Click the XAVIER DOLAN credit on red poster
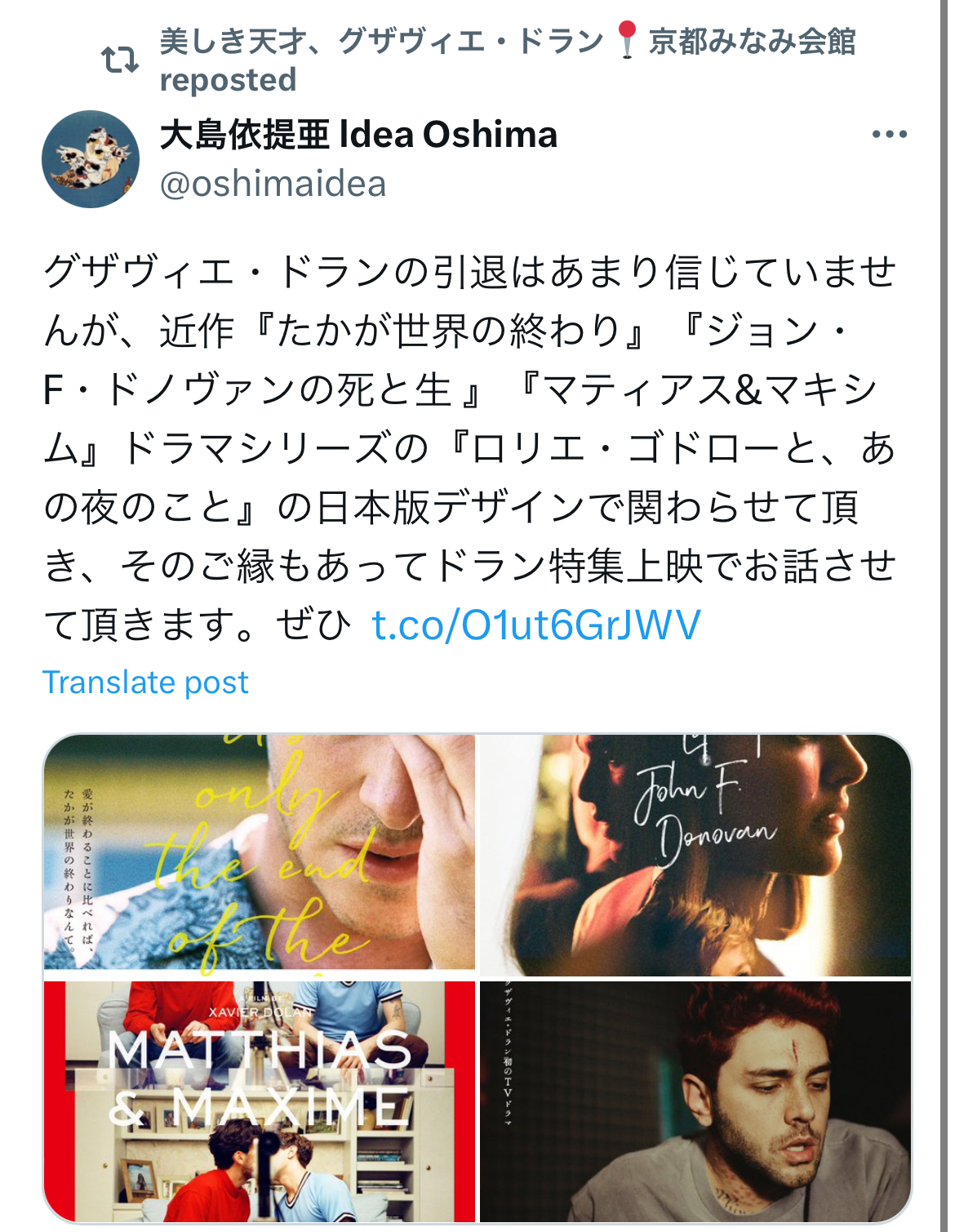955x1232 pixels. pos(260,1012)
